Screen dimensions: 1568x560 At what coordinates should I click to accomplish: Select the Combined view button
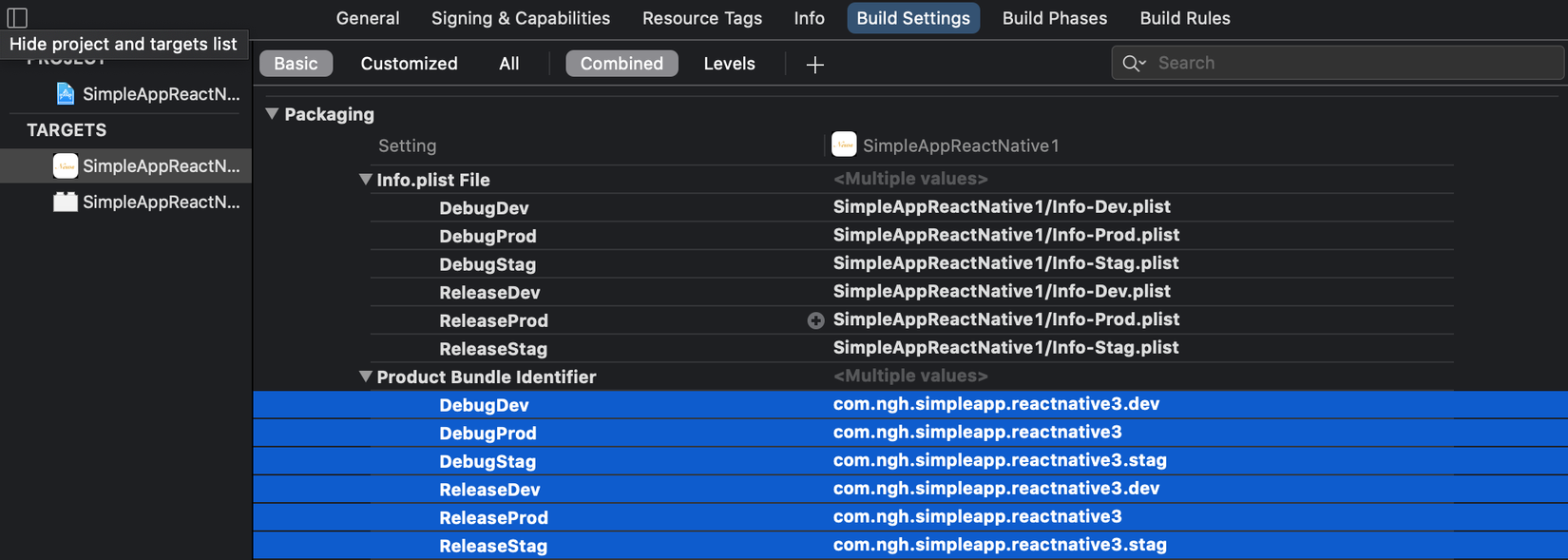pos(621,64)
